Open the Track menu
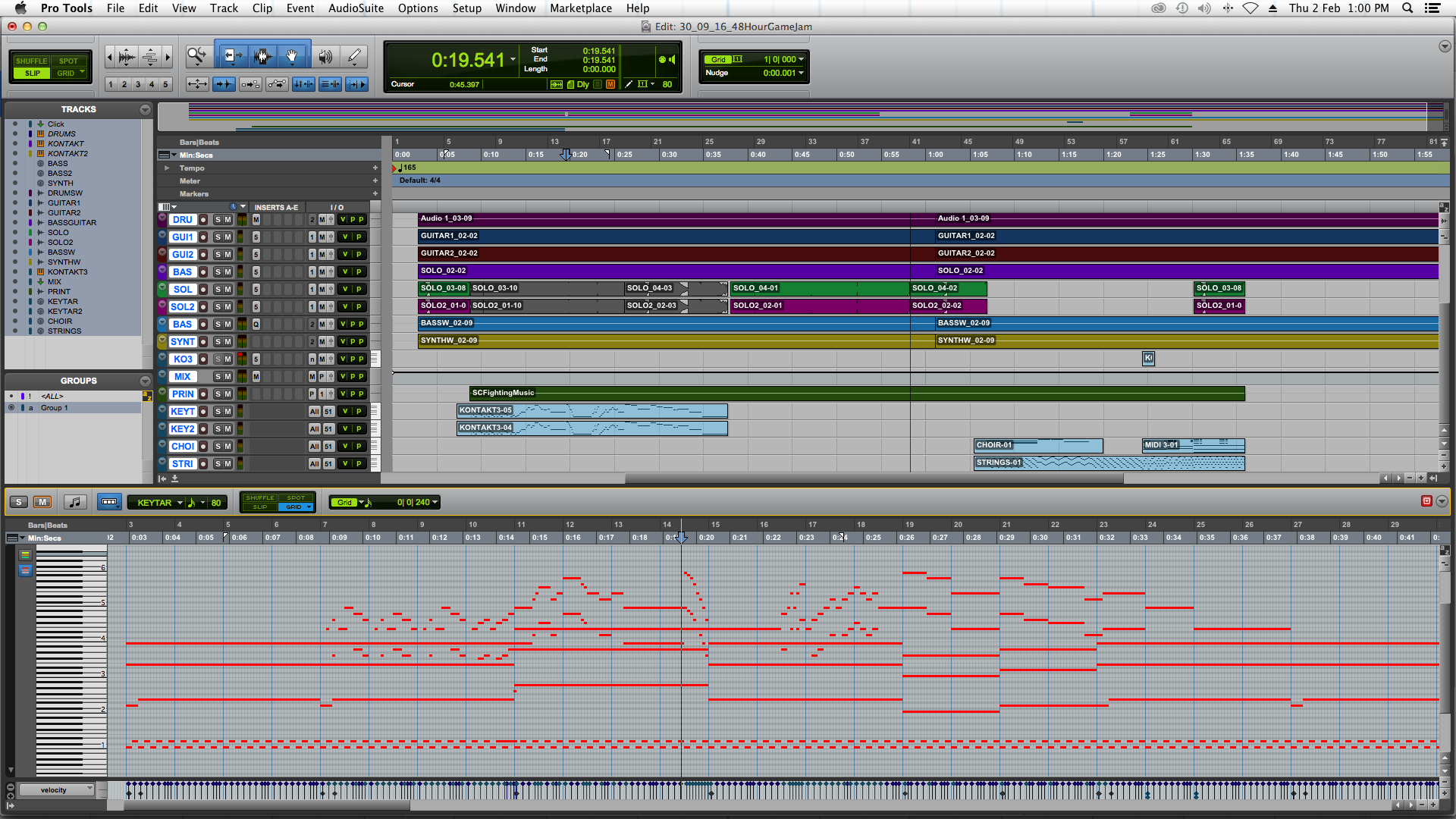 (224, 8)
